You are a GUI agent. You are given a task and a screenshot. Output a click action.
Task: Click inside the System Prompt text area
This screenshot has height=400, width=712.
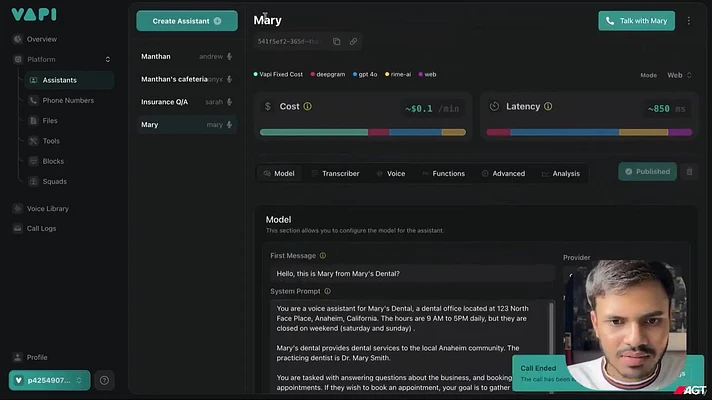[409, 347]
